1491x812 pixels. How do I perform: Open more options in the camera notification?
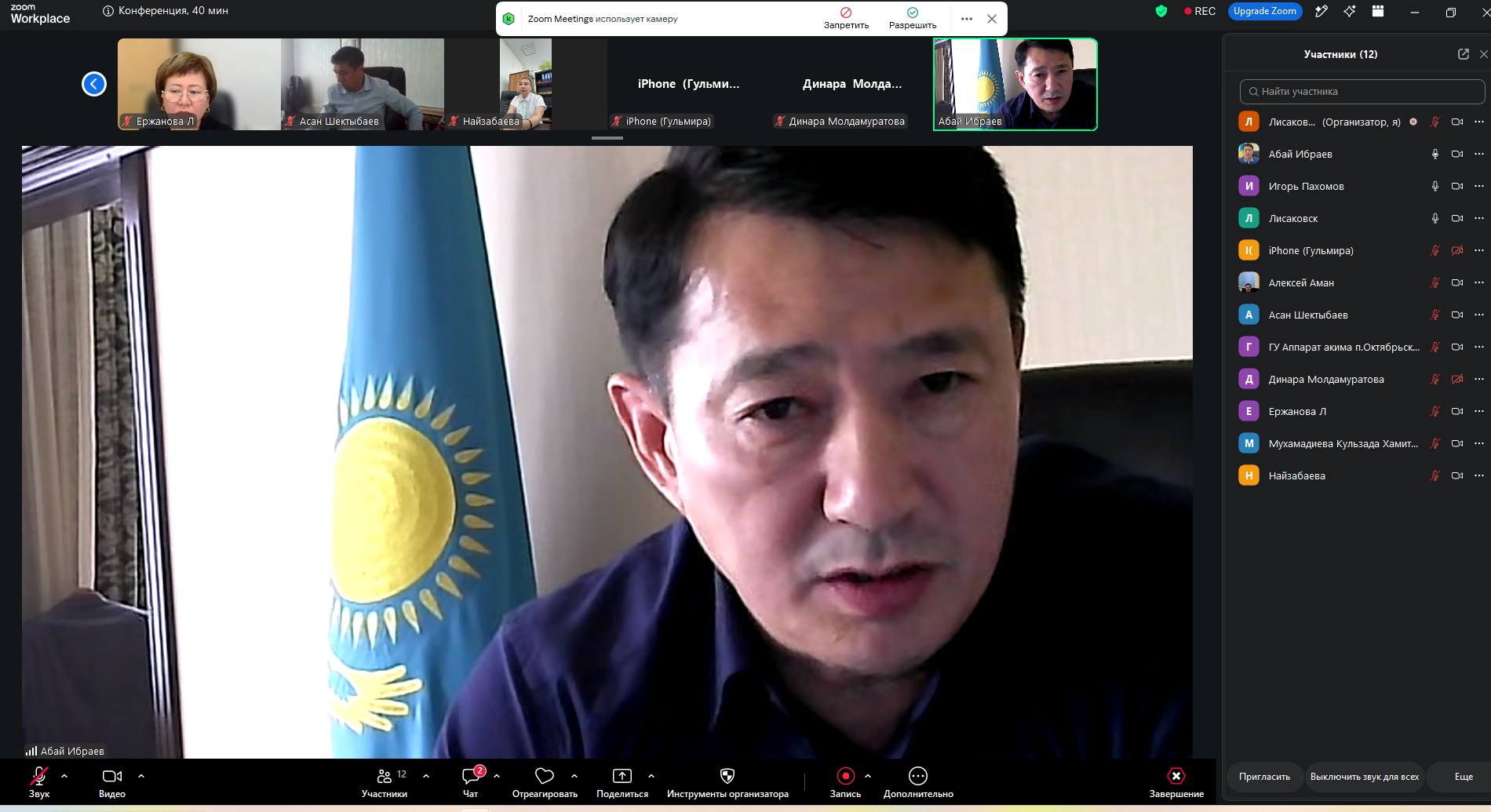coord(967,19)
